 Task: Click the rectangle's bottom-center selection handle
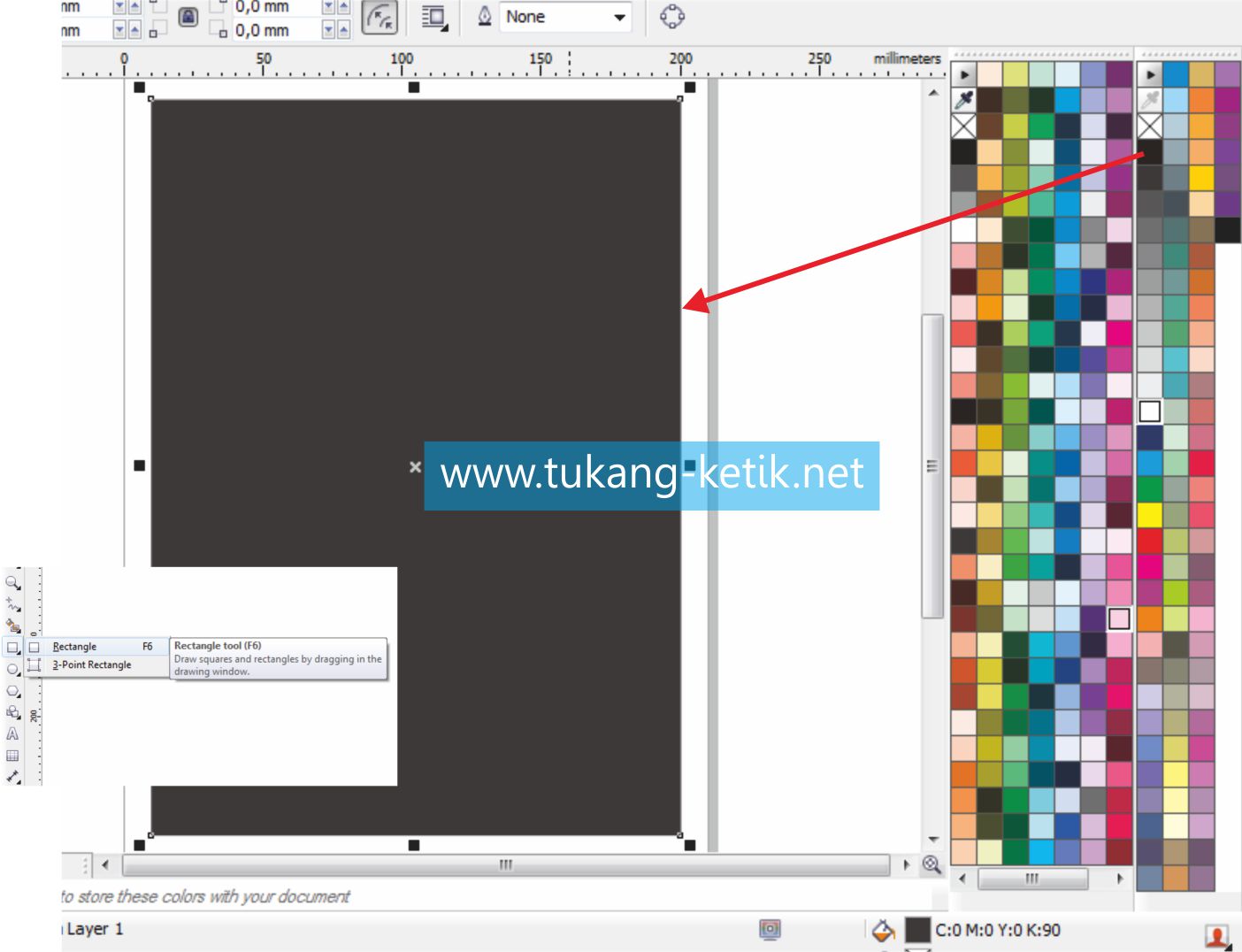(x=414, y=845)
